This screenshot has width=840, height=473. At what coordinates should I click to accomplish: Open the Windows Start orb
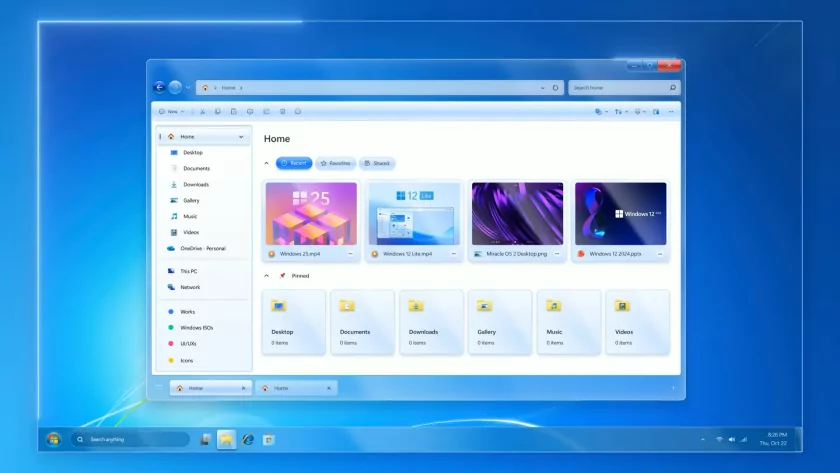53,439
